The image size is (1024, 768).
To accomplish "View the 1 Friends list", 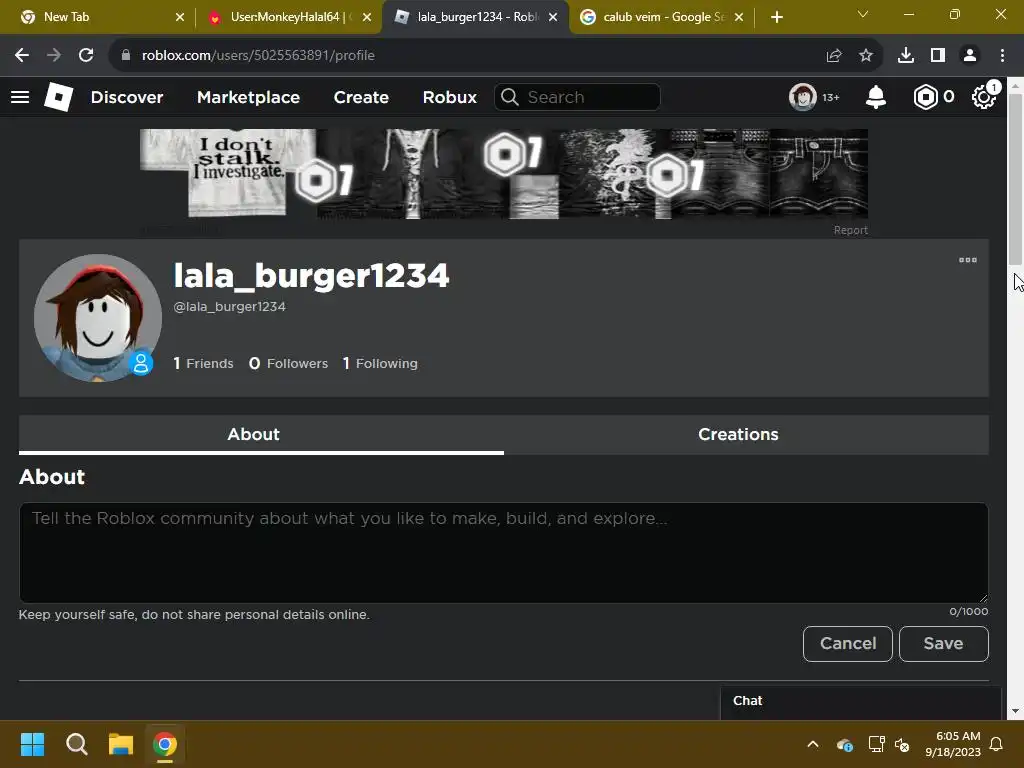I will pos(203,363).
